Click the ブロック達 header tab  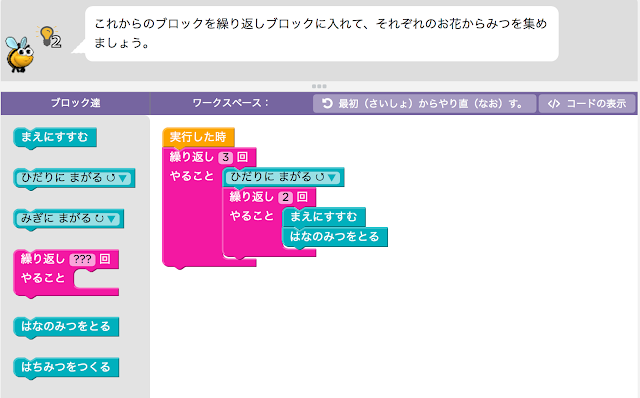pyautogui.click(x=76, y=103)
